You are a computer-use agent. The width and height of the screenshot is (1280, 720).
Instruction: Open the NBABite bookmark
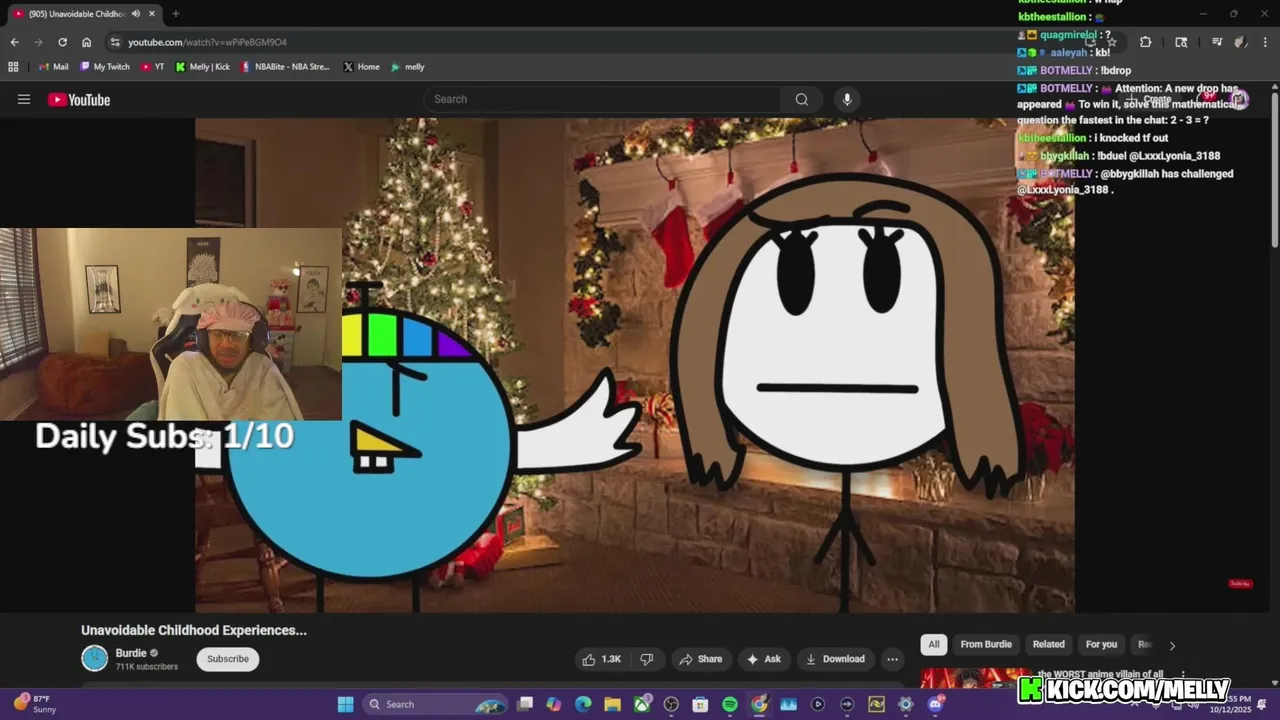click(x=286, y=67)
